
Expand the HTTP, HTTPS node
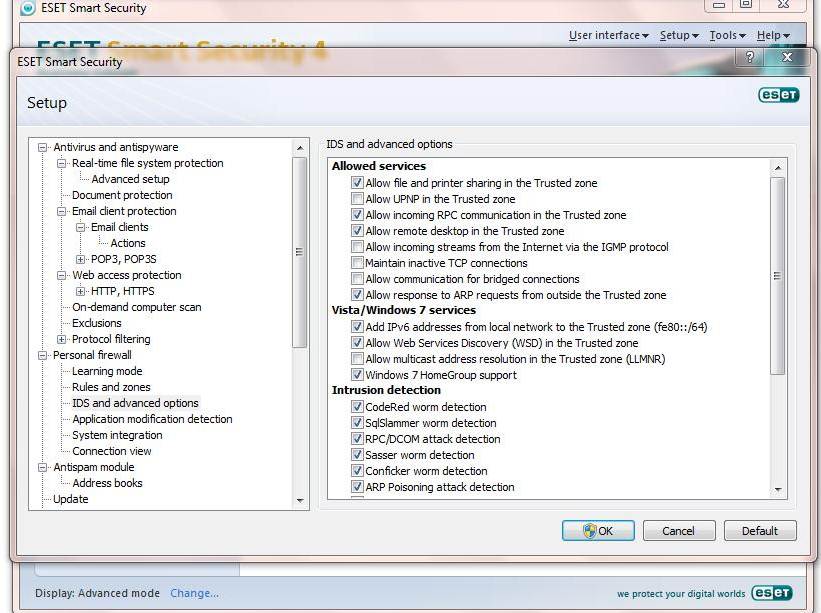(x=81, y=292)
